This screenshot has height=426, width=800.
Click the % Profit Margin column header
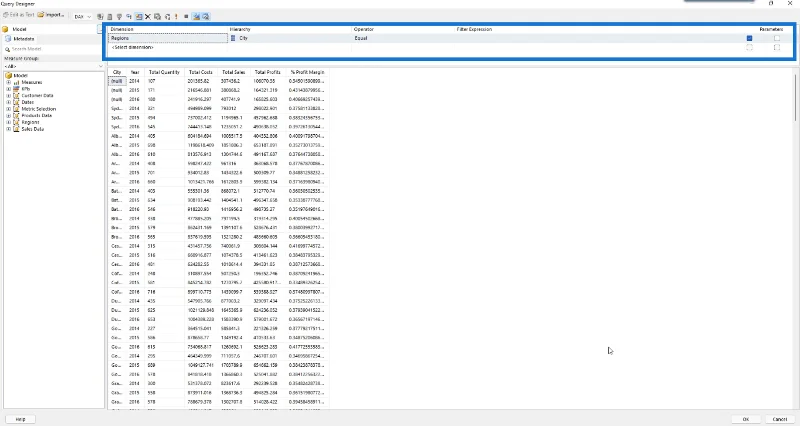(307, 72)
